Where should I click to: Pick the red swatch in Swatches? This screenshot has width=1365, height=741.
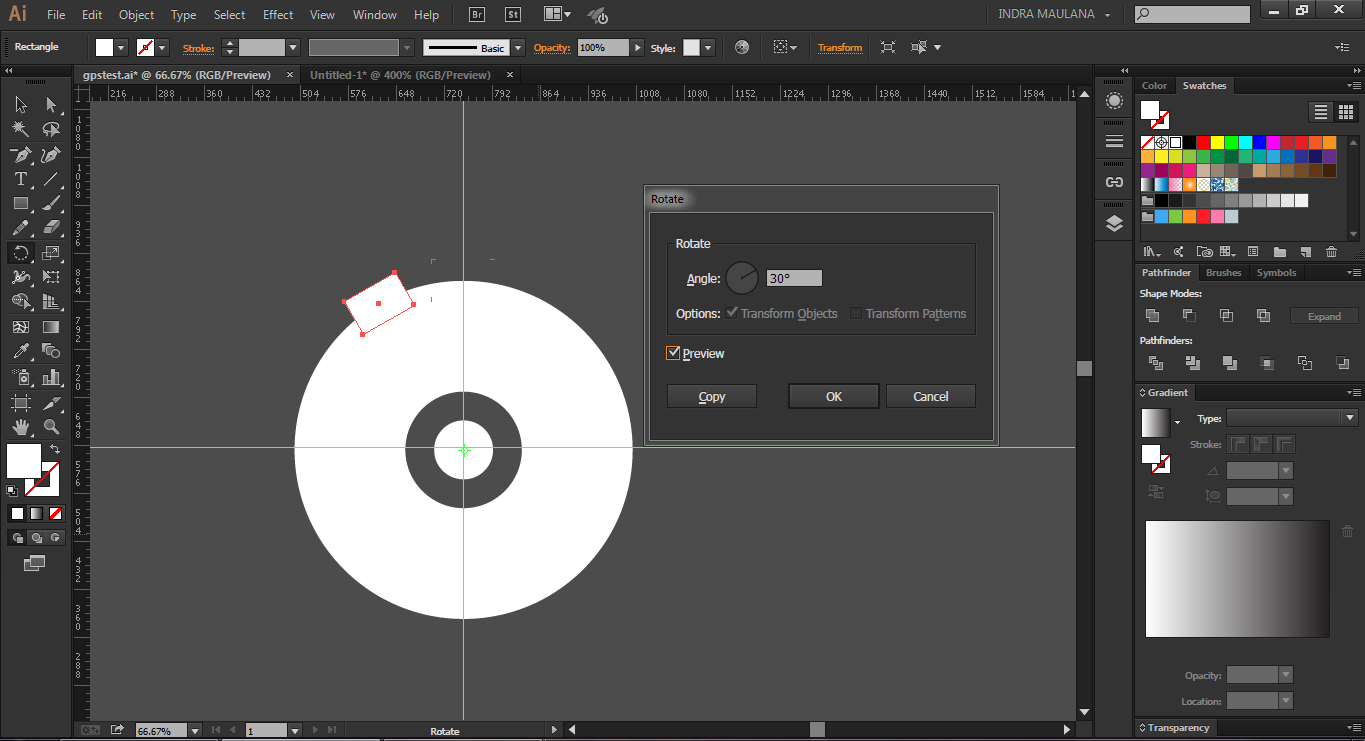1203,143
